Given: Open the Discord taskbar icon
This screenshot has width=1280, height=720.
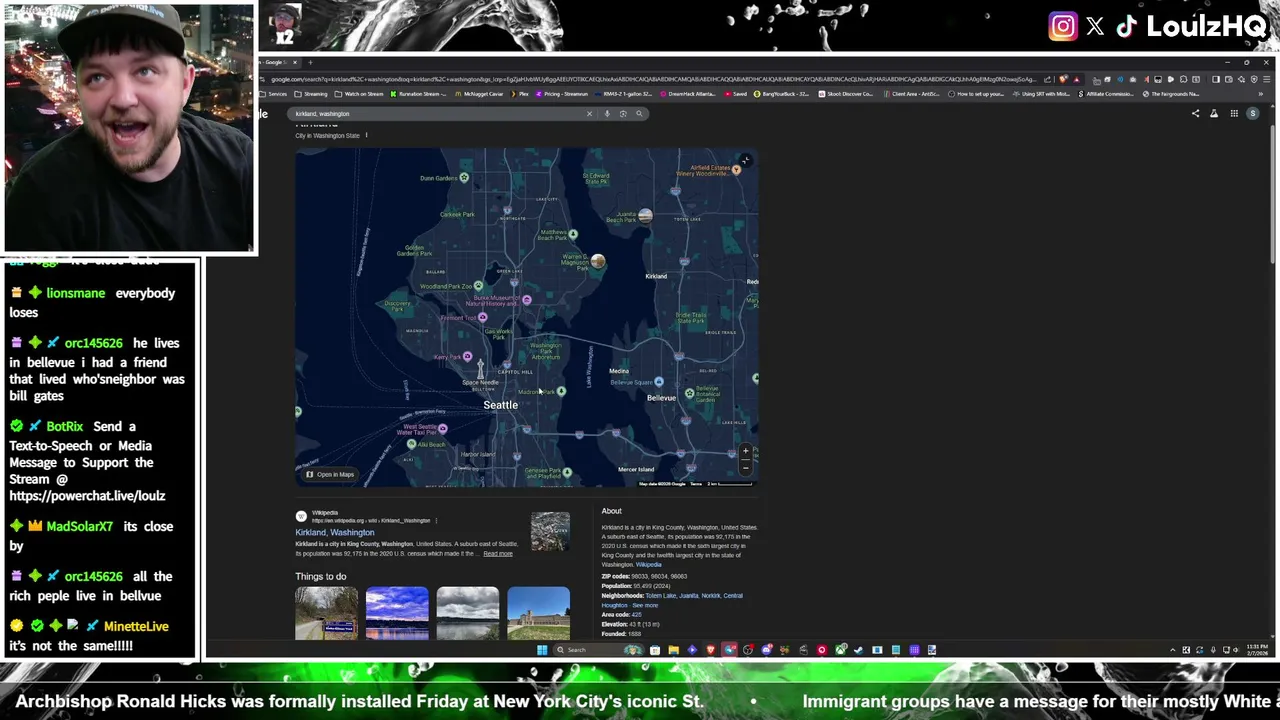Looking at the screenshot, I should [767, 650].
